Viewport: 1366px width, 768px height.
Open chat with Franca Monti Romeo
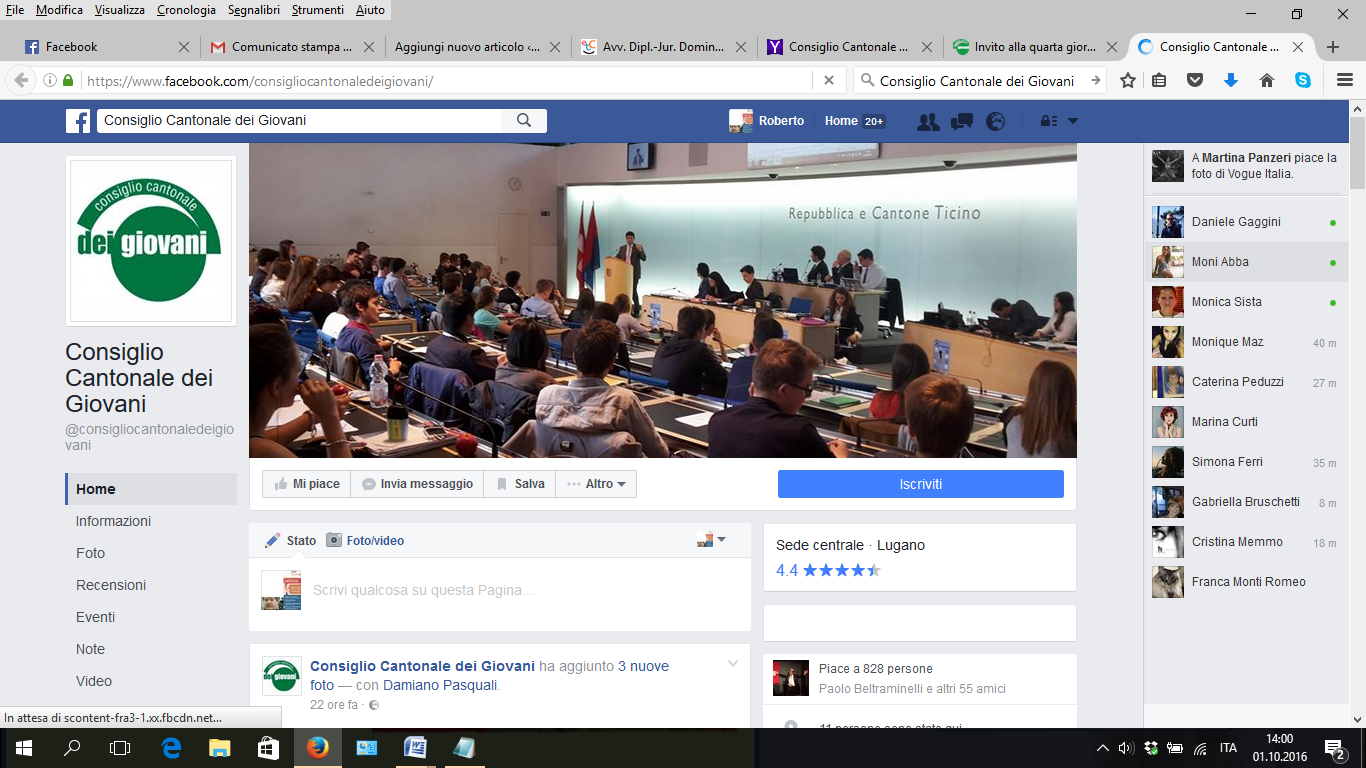pos(1245,582)
